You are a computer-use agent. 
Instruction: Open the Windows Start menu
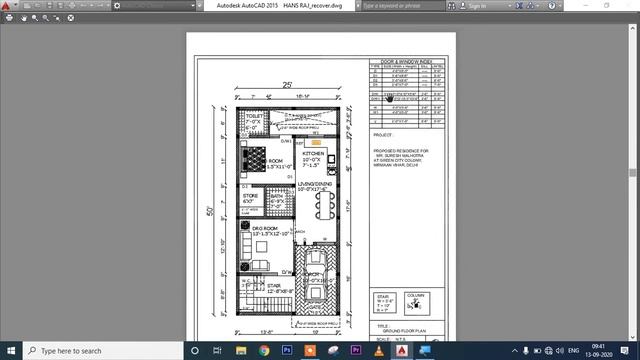11,351
